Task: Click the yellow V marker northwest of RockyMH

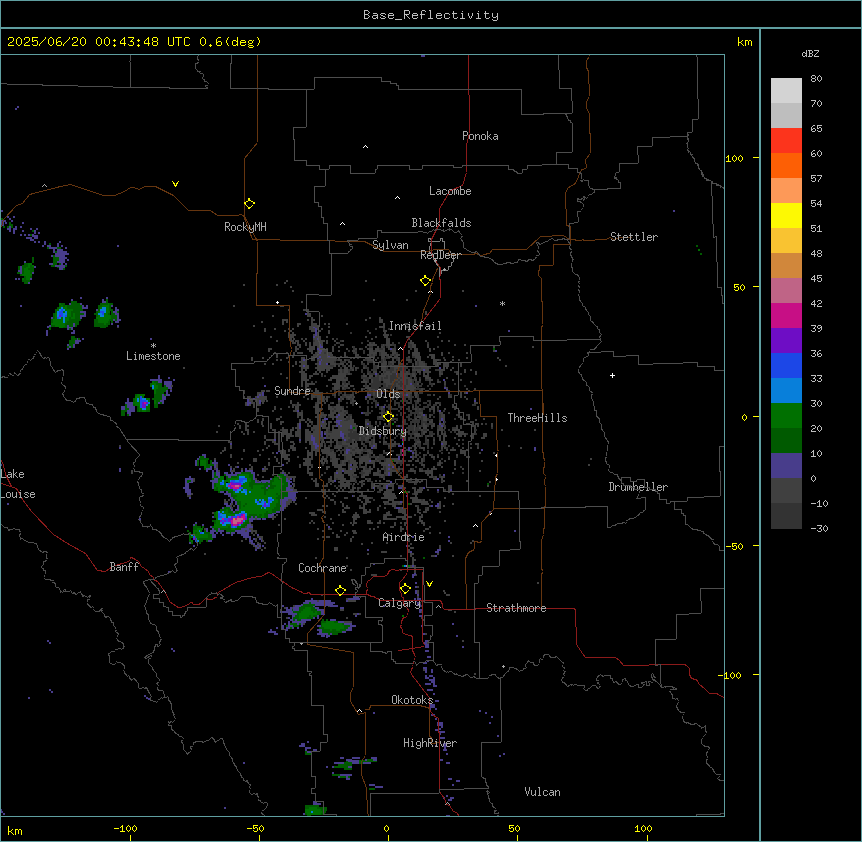Action: tap(175, 184)
